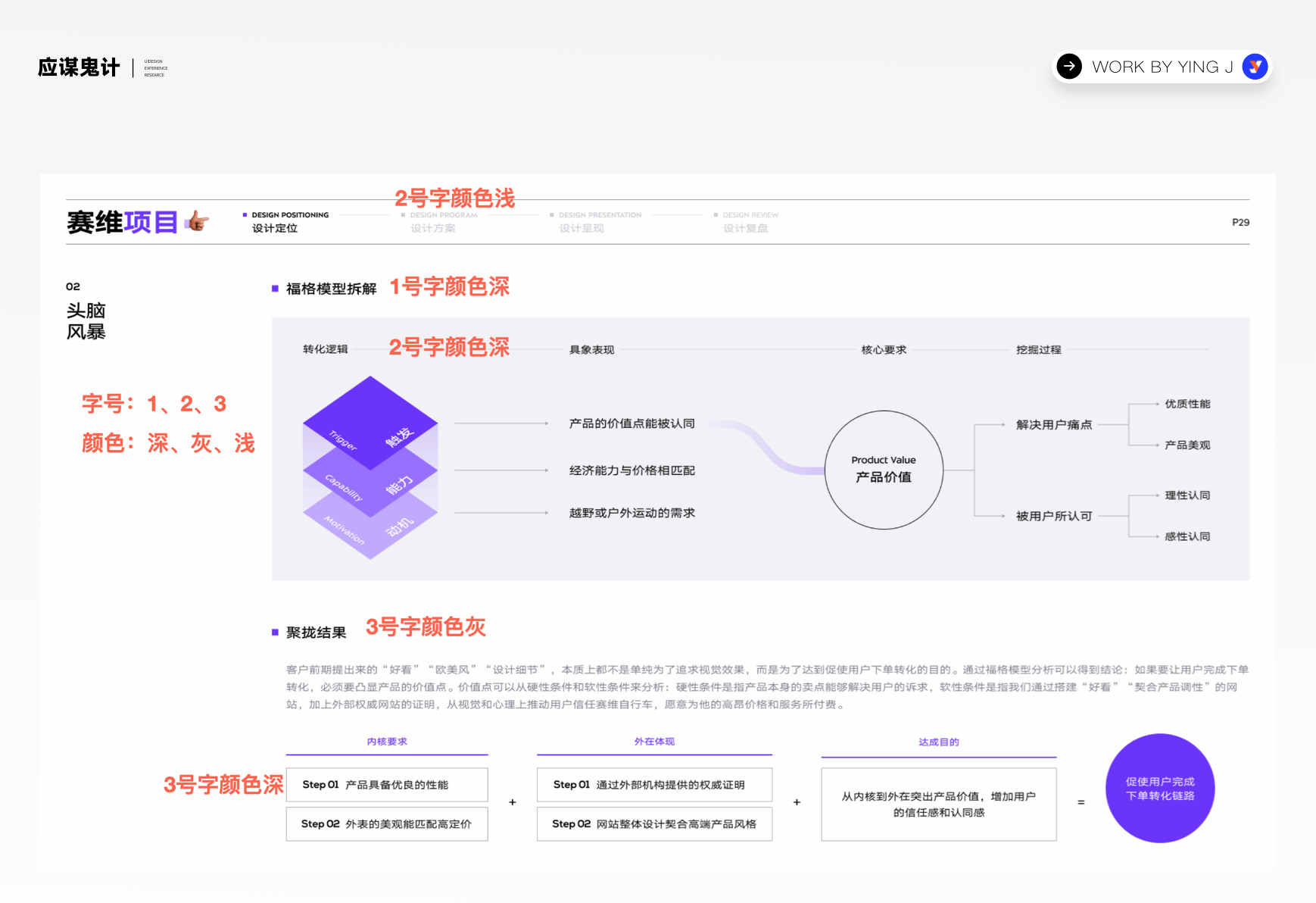Click the 应谋鬼计 logo

tap(78, 67)
